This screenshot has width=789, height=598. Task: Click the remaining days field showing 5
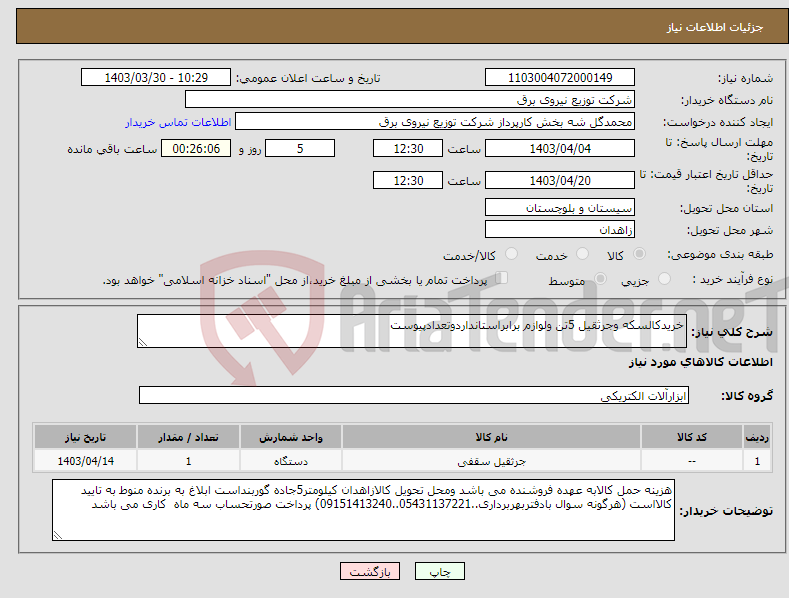[x=300, y=148]
